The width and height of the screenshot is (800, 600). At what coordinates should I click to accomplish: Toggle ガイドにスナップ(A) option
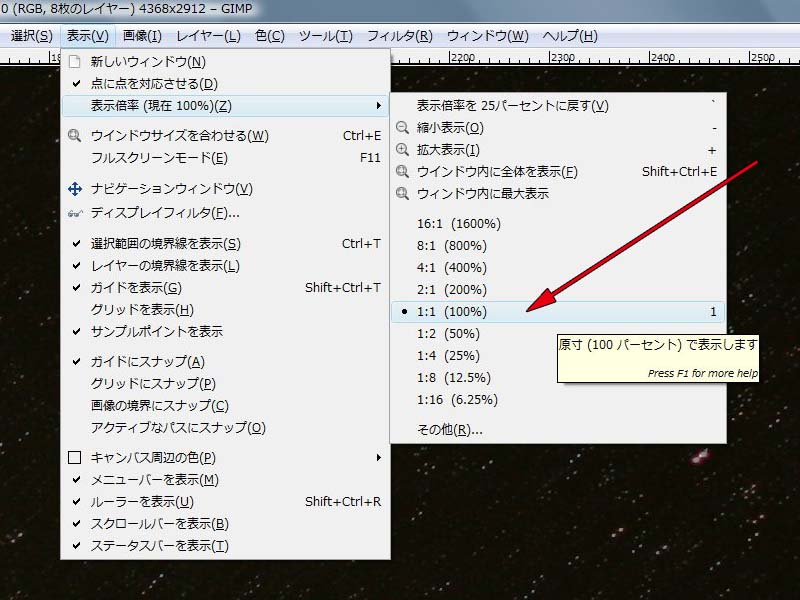[226, 362]
